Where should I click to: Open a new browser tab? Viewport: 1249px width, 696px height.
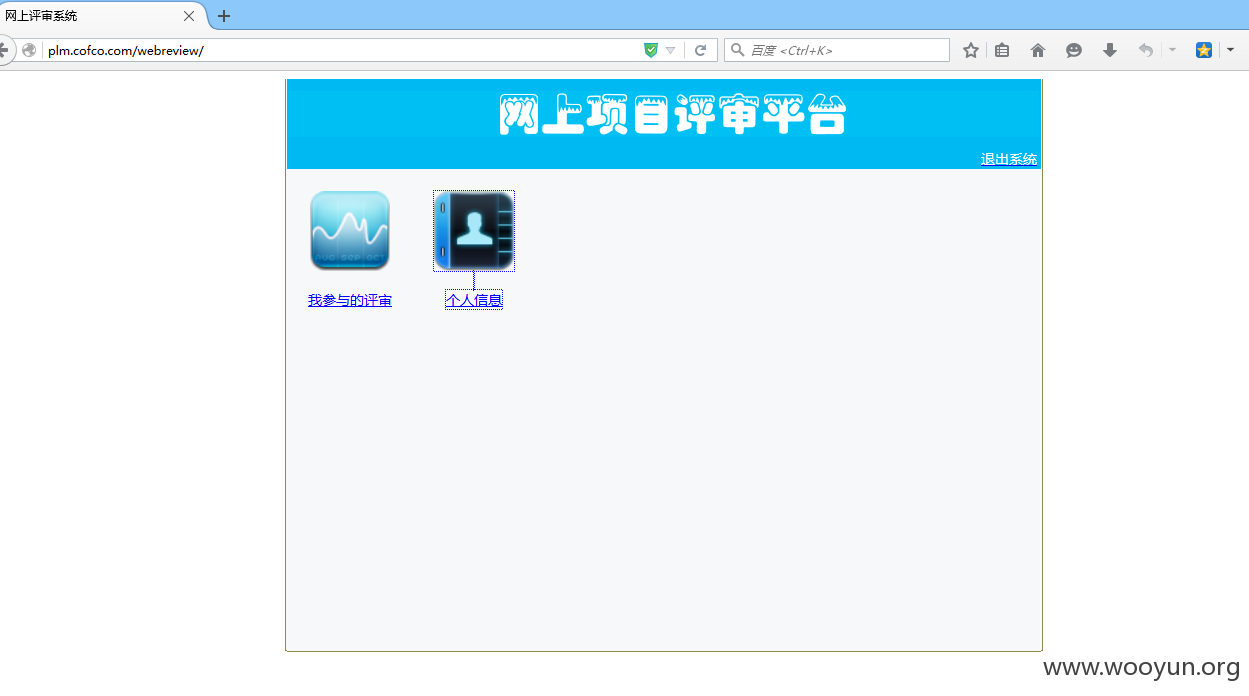coord(224,16)
